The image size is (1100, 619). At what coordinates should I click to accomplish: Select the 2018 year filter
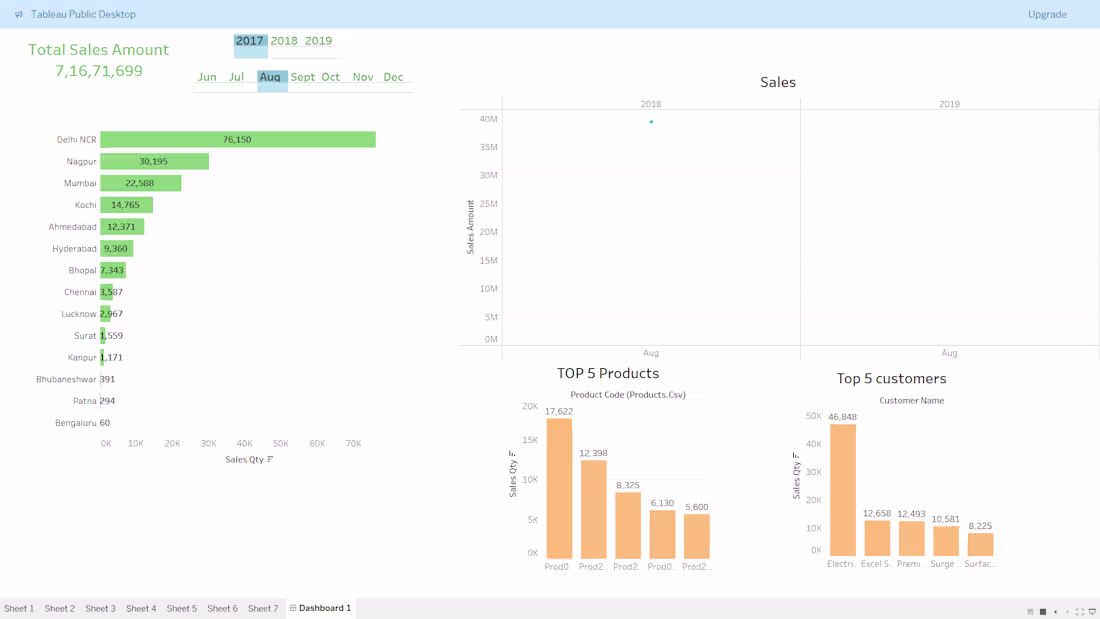tap(284, 41)
